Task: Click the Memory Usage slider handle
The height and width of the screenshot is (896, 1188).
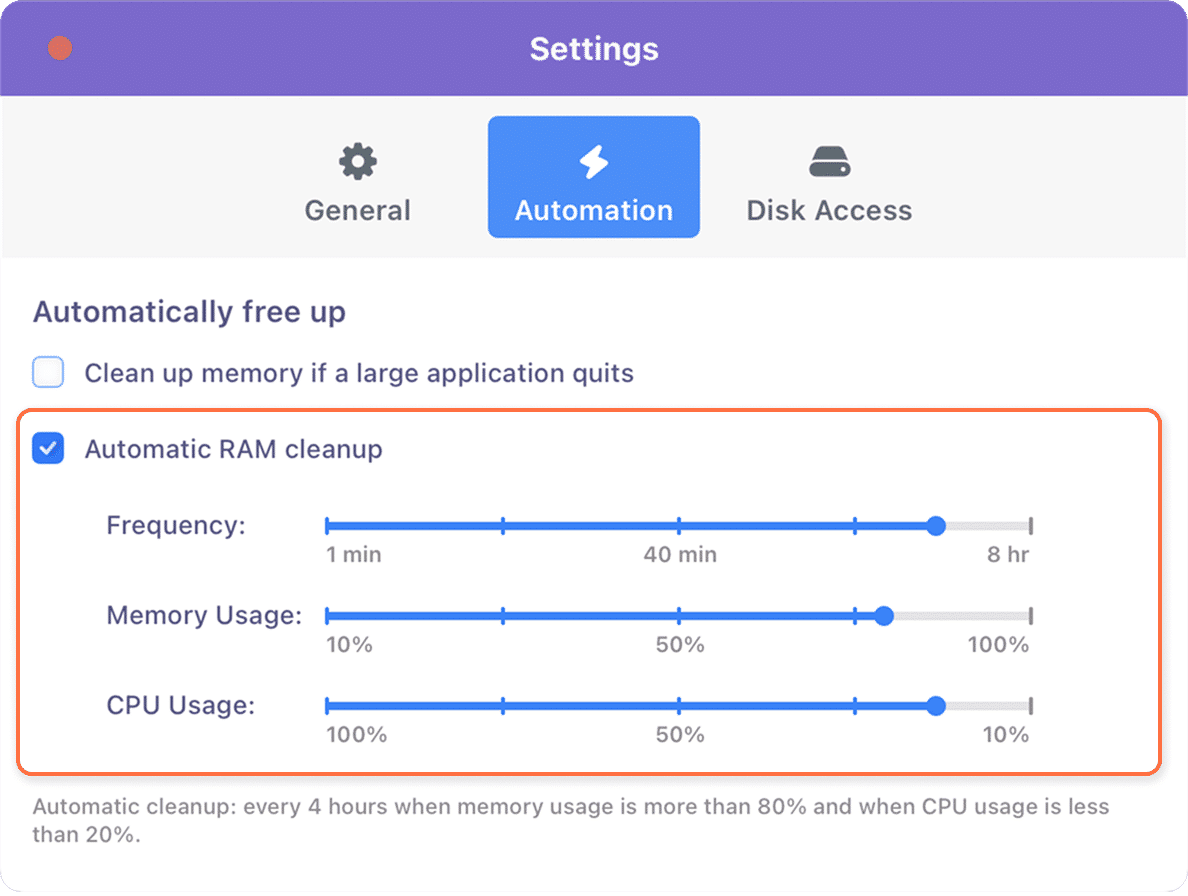Action: point(884,616)
